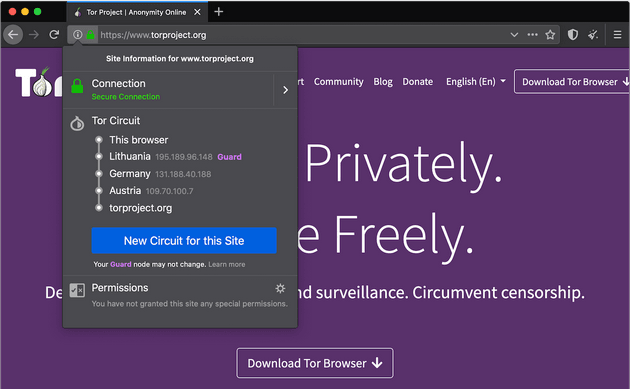This screenshot has width=630, height=389.
Task: Expand the URL bar history dropdown arrow
Action: point(514,35)
